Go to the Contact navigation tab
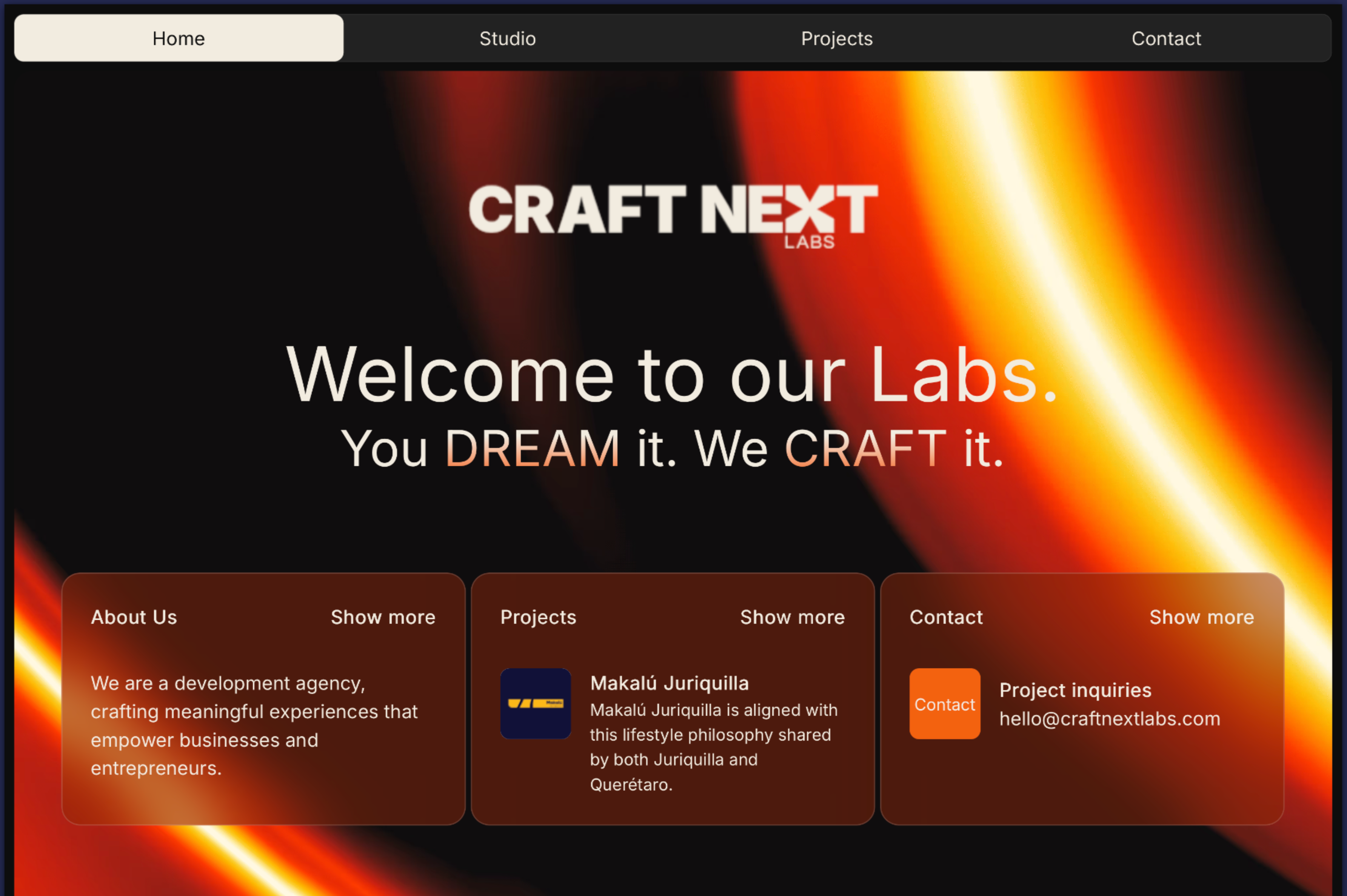The width and height of the screenshot is (1347, 896). coord(1166,38)
